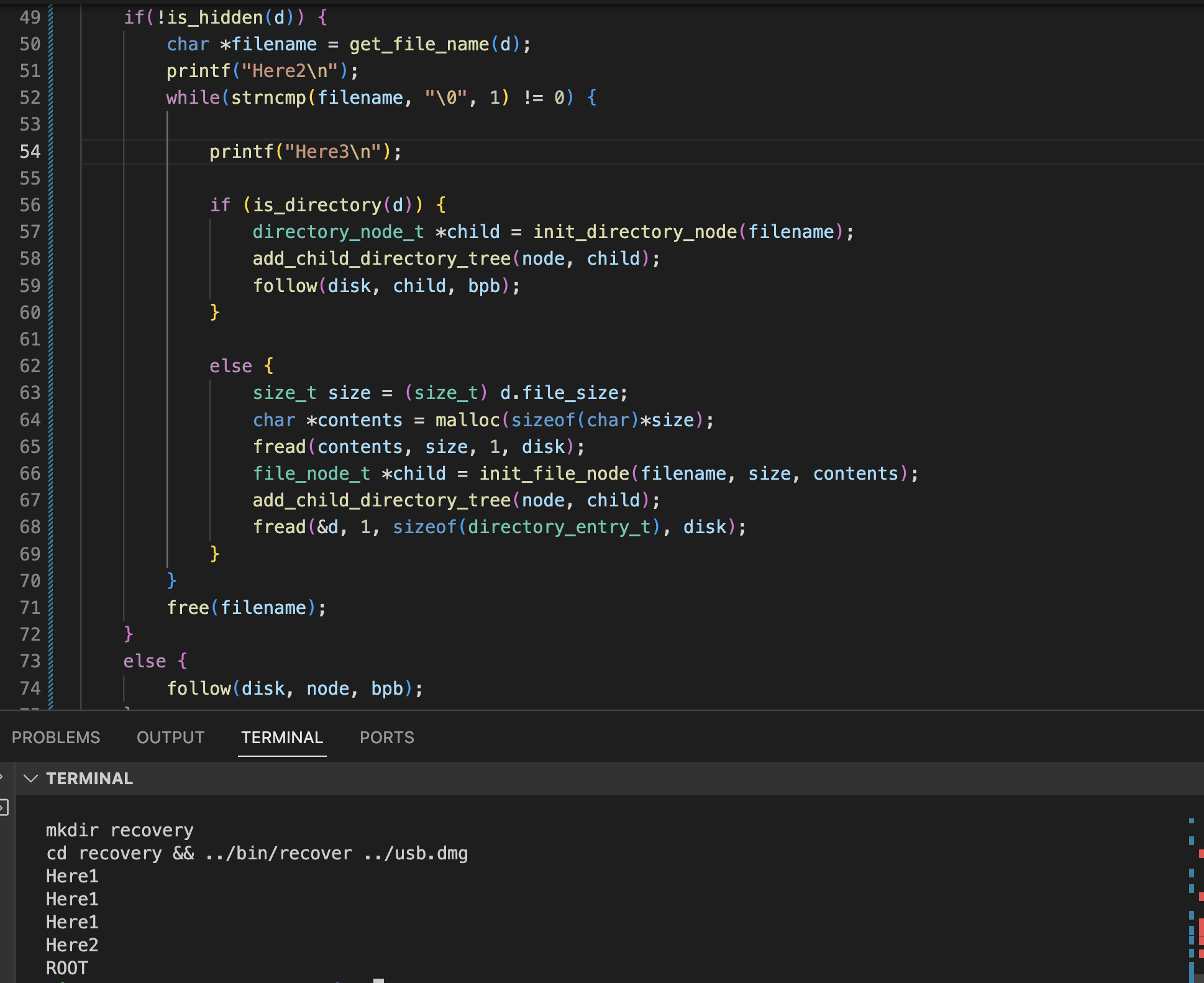Click the topmost blue marker in terminal scrollbar
The image size is (1204, 983).
1191,821
